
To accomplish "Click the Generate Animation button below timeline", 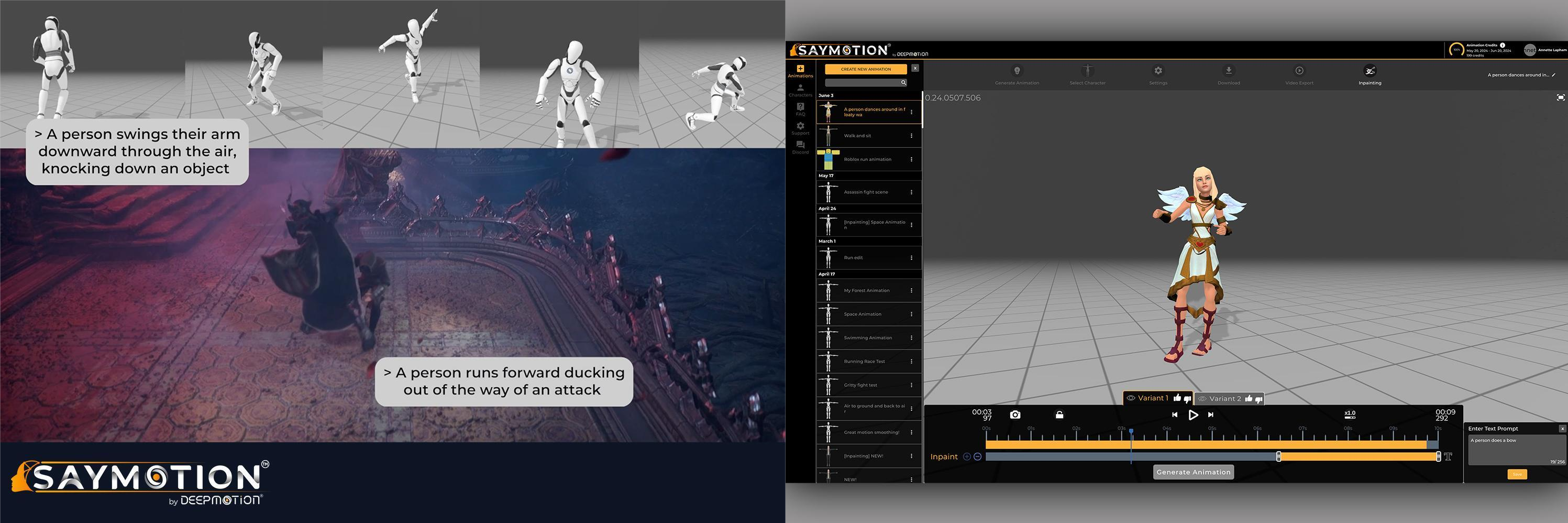I will click(x=1193, y=473).
